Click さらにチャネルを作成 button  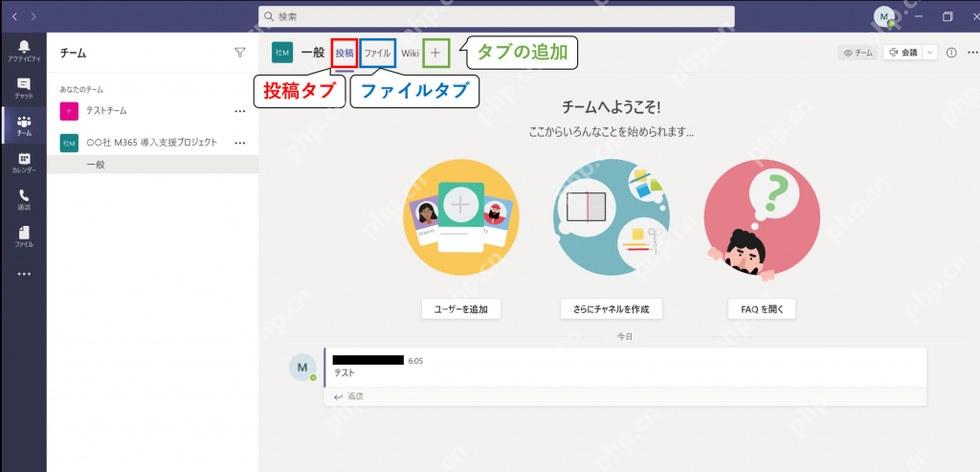[x=611, y=309]
